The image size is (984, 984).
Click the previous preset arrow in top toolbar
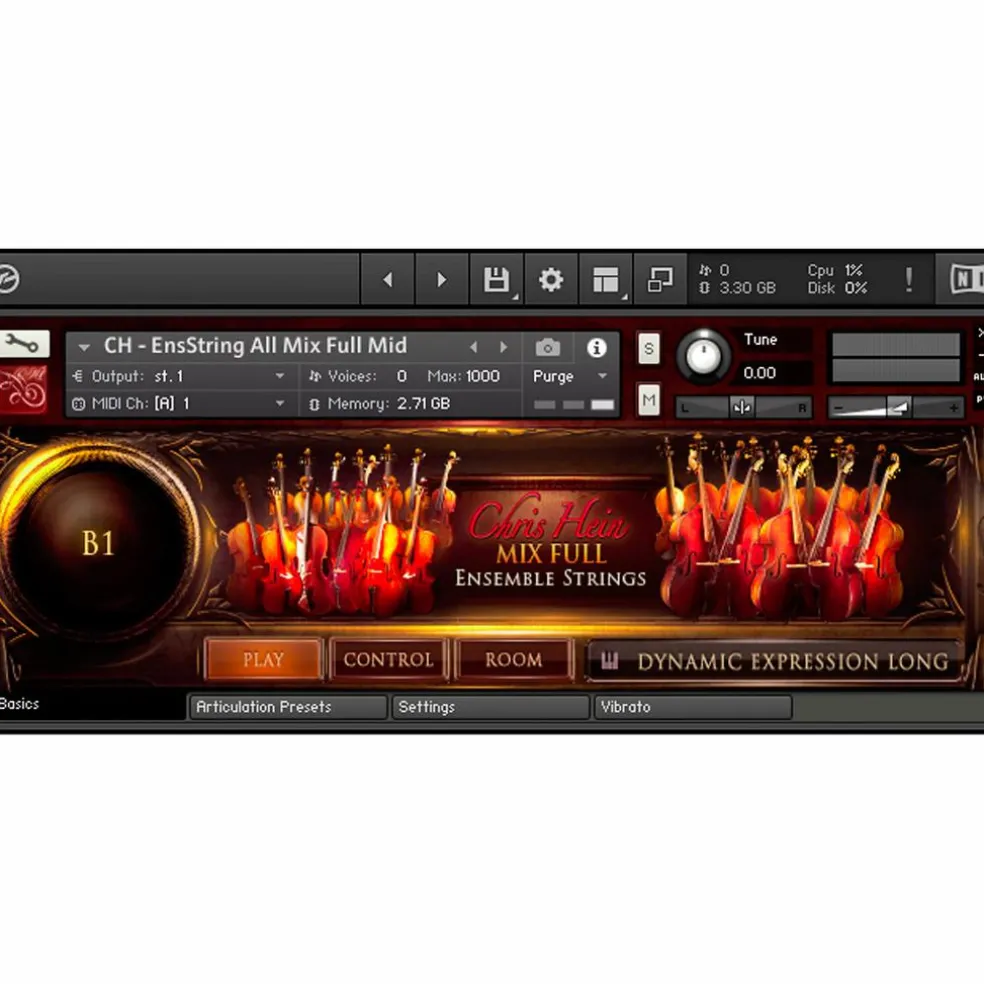click(388, 279)
